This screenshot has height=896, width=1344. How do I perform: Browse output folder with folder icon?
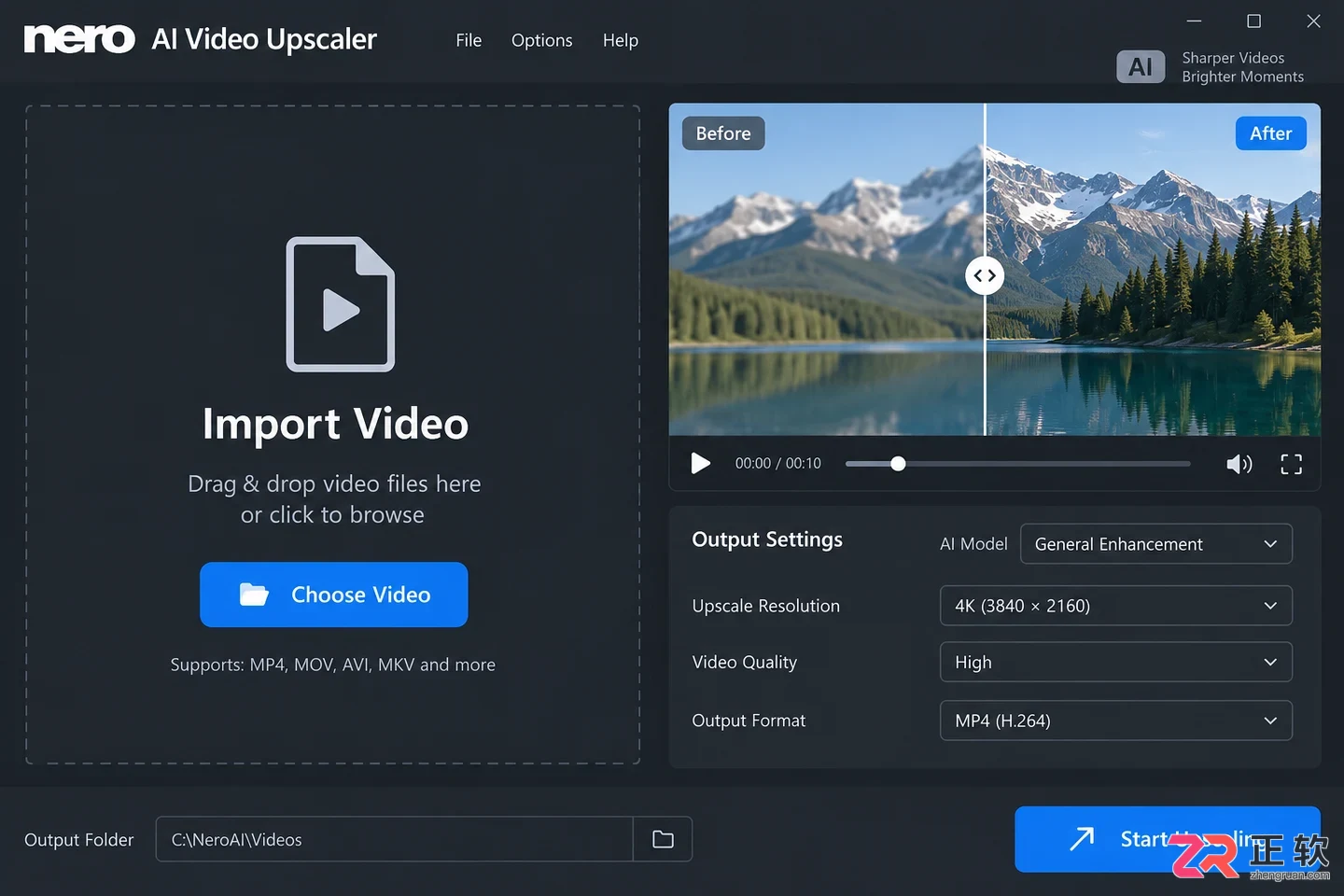pos(663,839)
